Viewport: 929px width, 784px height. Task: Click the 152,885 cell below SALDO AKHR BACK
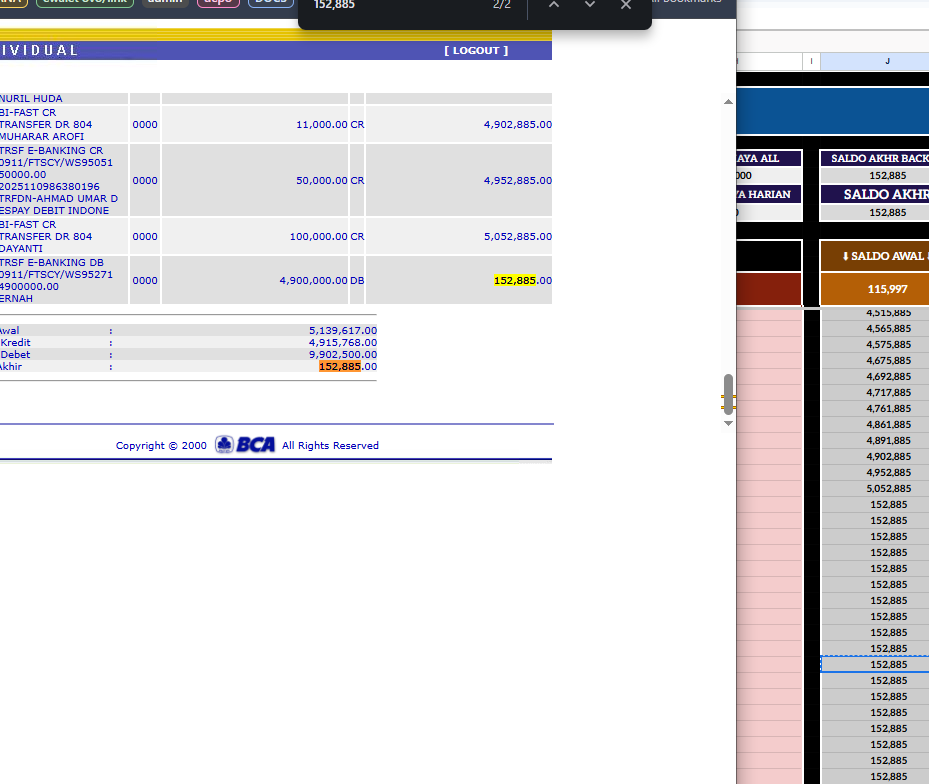874,175
